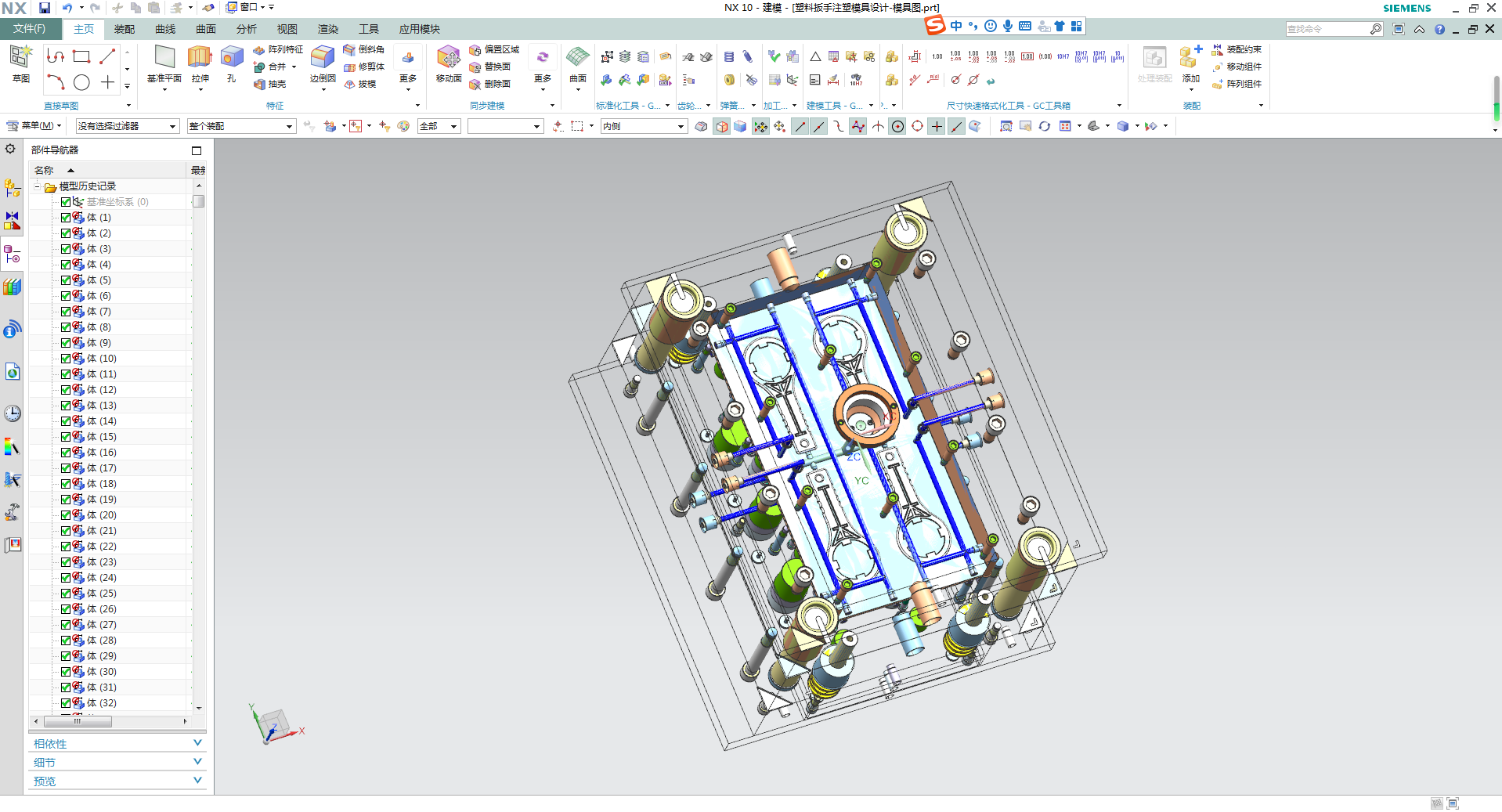Click the Undo arrow icon

[x=67, y=8]
